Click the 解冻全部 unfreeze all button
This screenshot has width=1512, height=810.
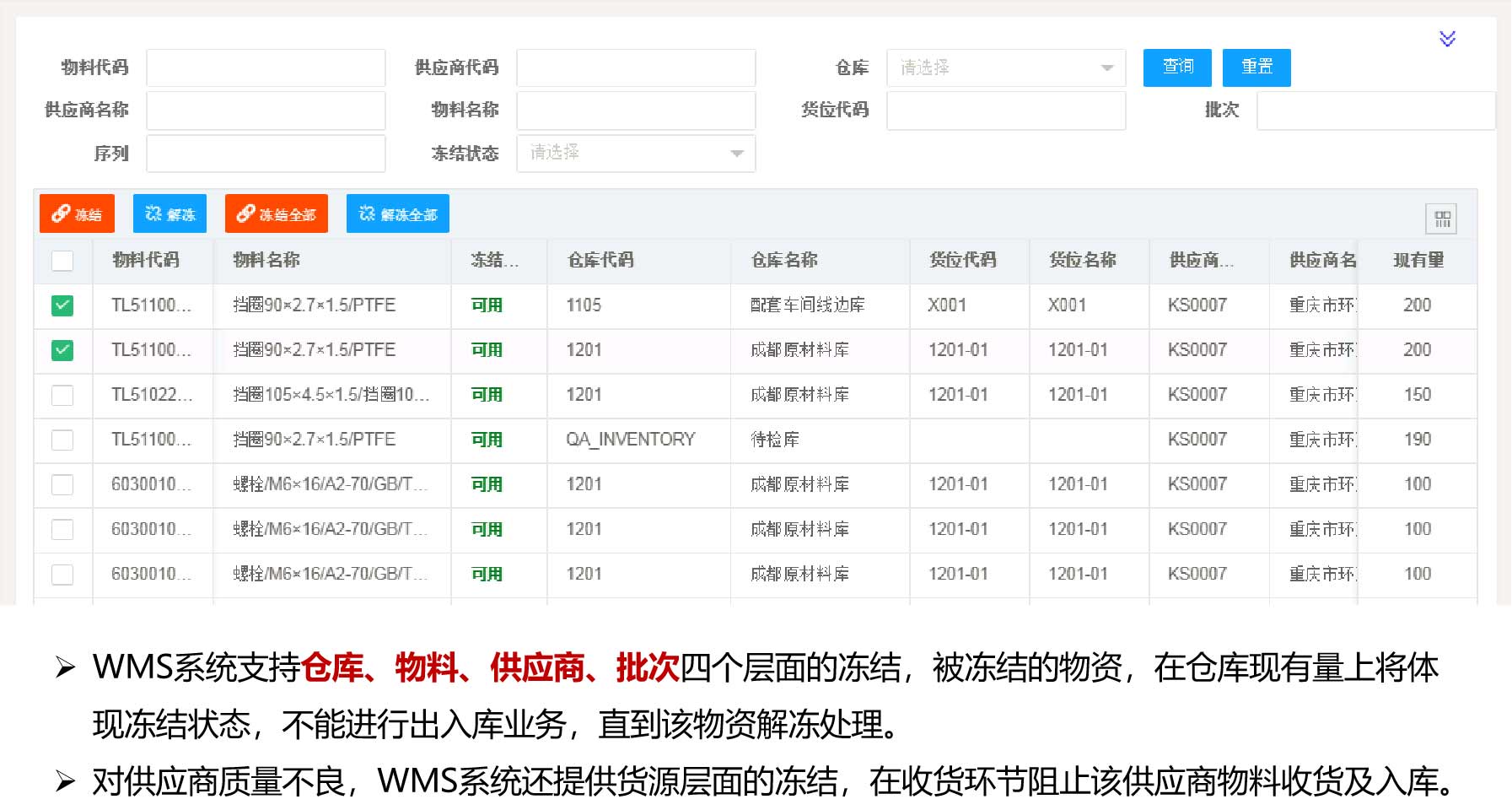click(x=397, y=214)
